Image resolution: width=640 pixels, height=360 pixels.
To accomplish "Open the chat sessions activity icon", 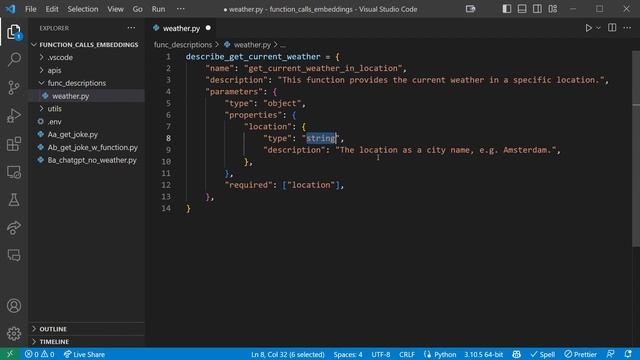I will tap(14, 255).
